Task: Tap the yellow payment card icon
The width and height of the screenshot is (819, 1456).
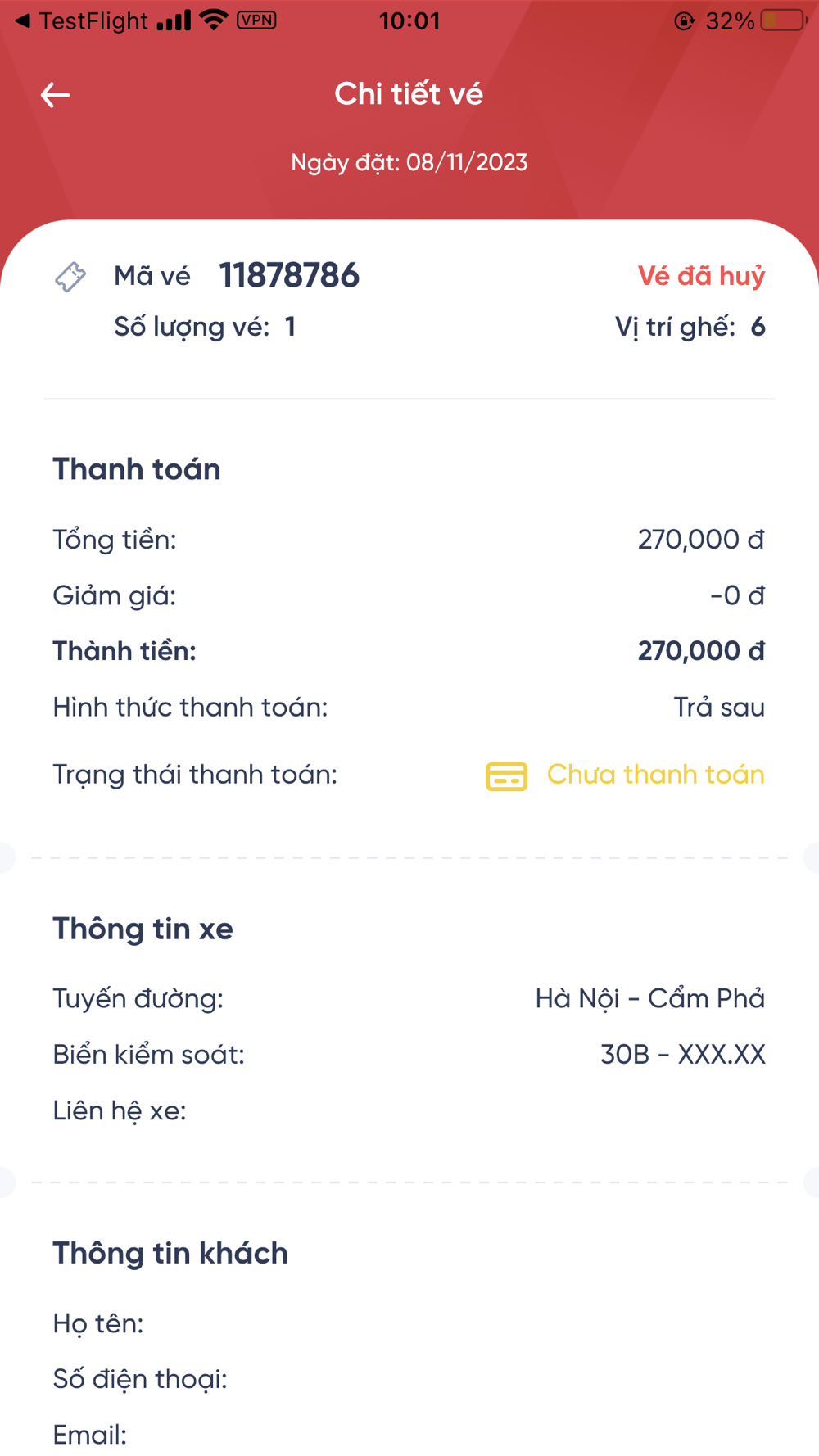Action: 506,775
